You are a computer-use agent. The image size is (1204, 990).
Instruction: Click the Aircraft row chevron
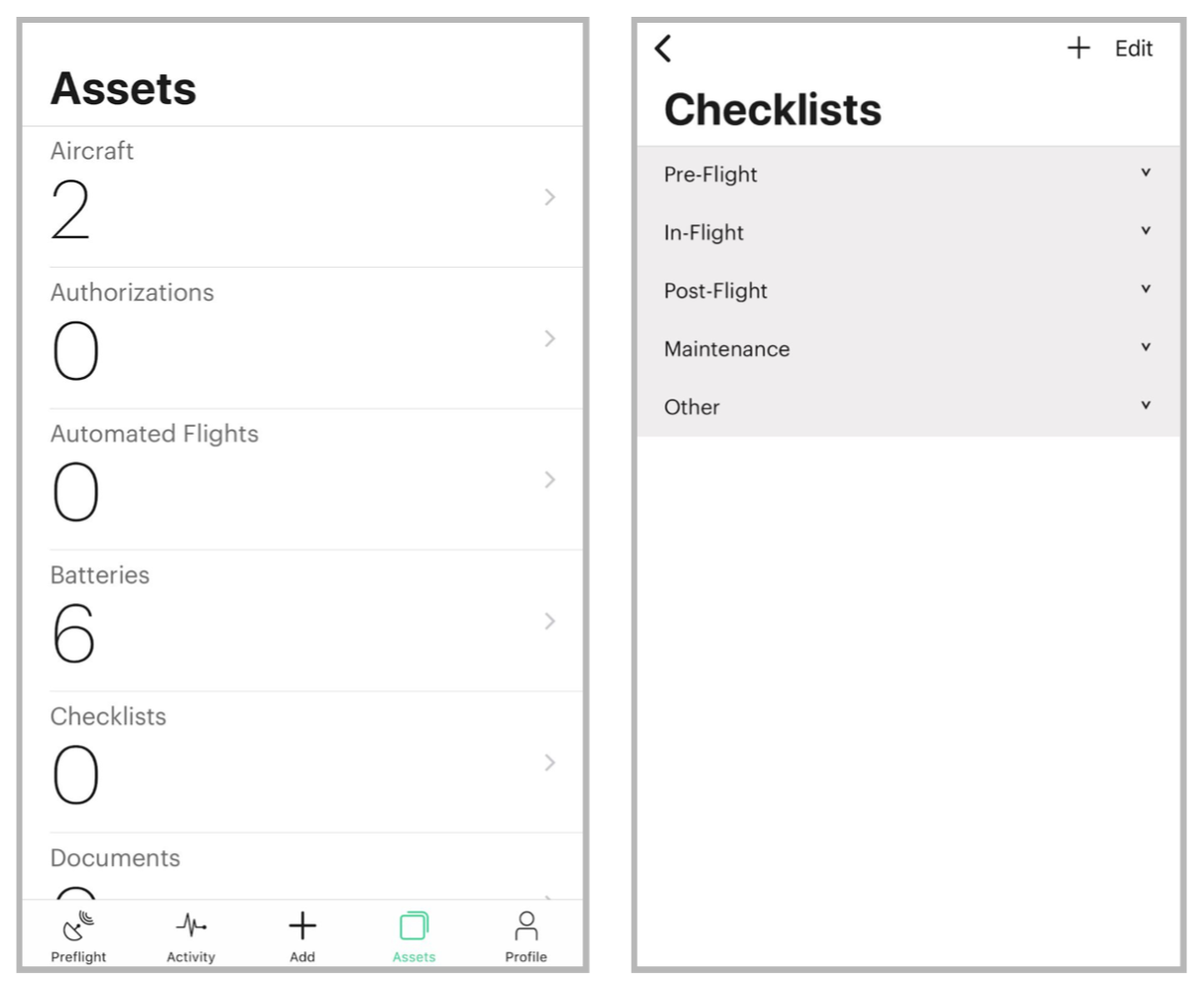pyautogui.click(x=551, y=197)
